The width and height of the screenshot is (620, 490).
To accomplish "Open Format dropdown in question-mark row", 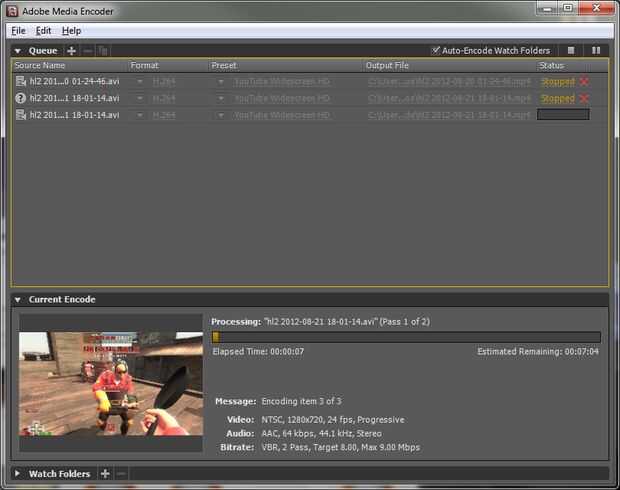I will [140, 98].
